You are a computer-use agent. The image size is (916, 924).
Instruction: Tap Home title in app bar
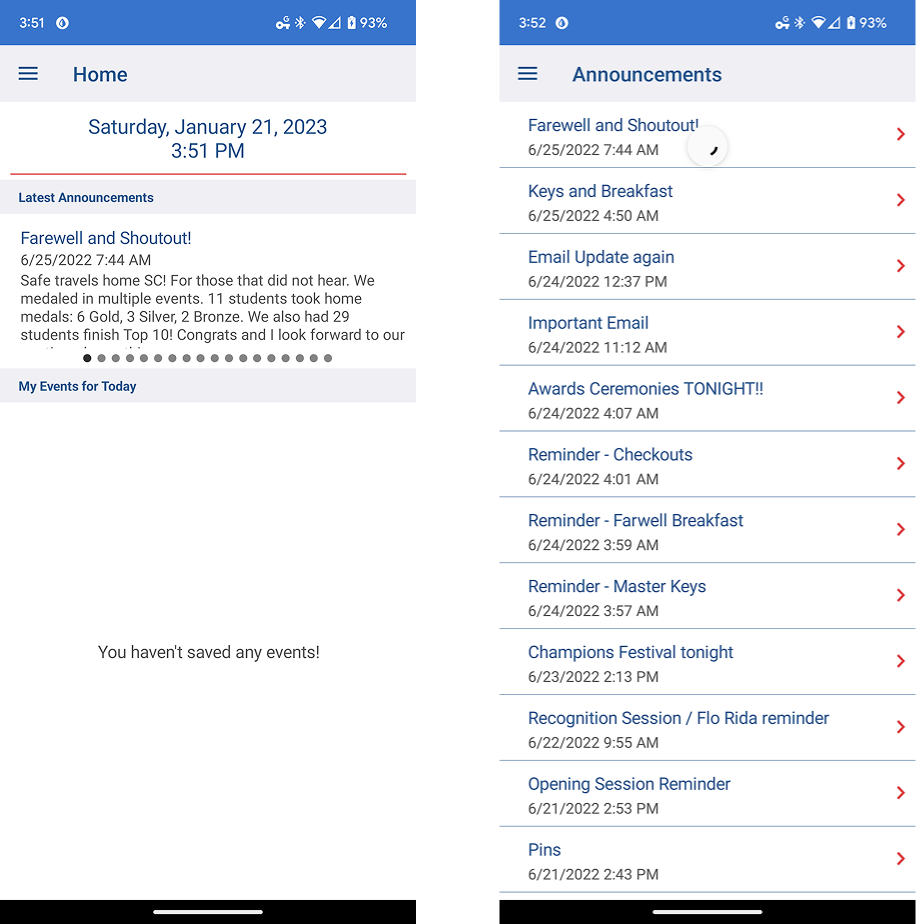pyautogui.click(x=100, y=74)
